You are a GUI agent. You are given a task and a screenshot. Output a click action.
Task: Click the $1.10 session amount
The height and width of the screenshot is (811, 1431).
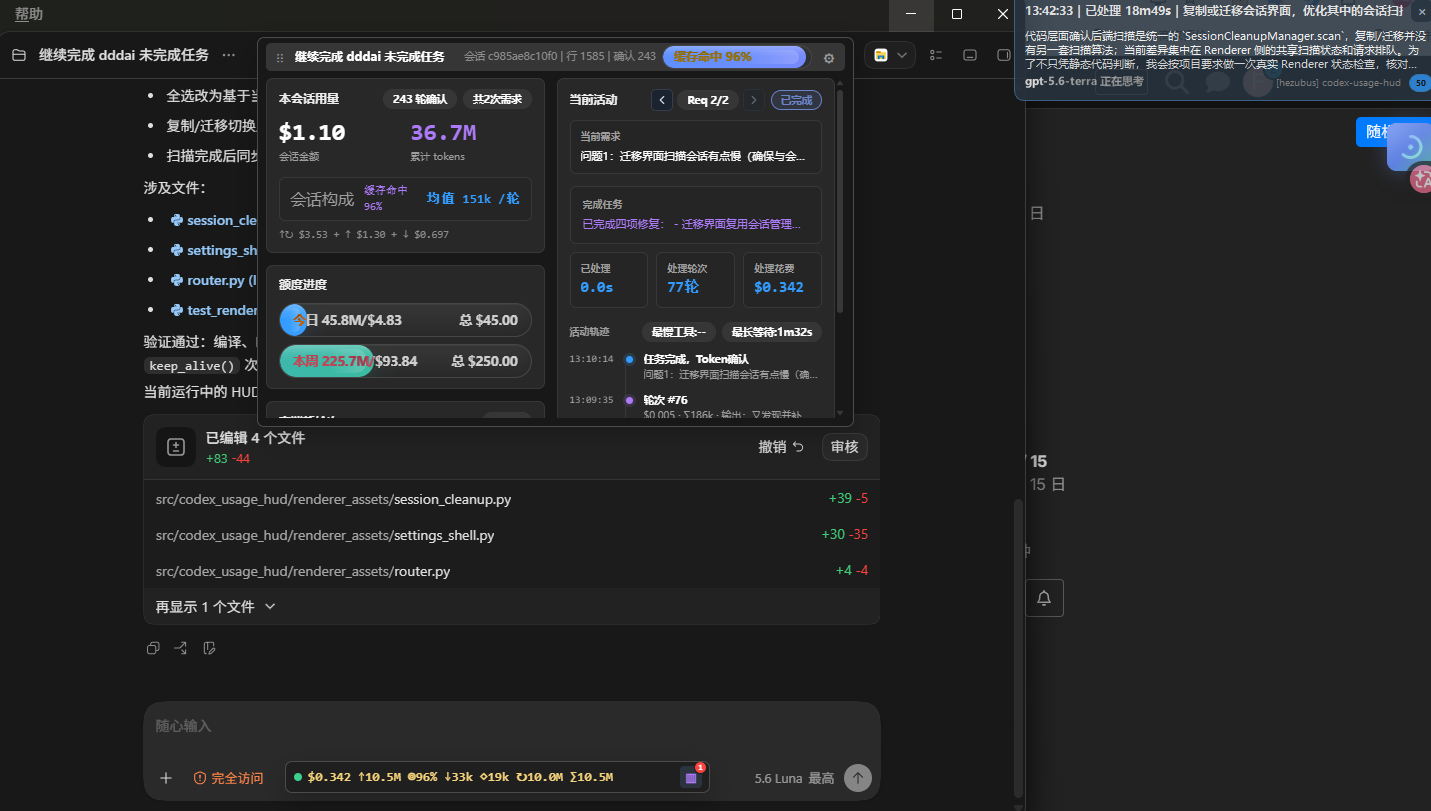point(312,133)
